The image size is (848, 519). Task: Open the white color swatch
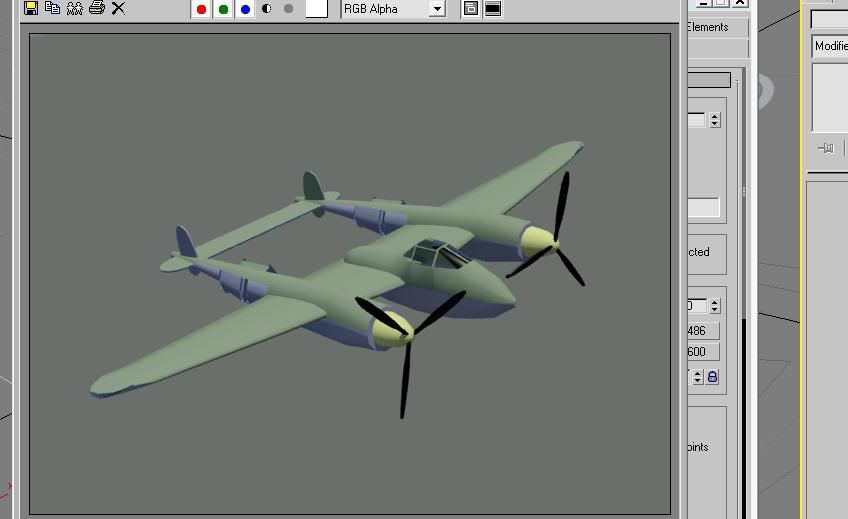pos(316,9)
